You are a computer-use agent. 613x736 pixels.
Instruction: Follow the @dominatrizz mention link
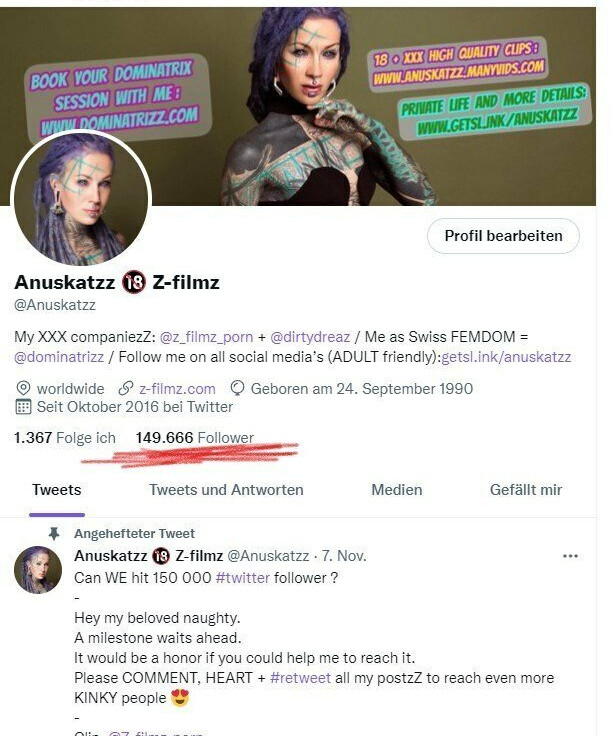click(x=59, y=357)
